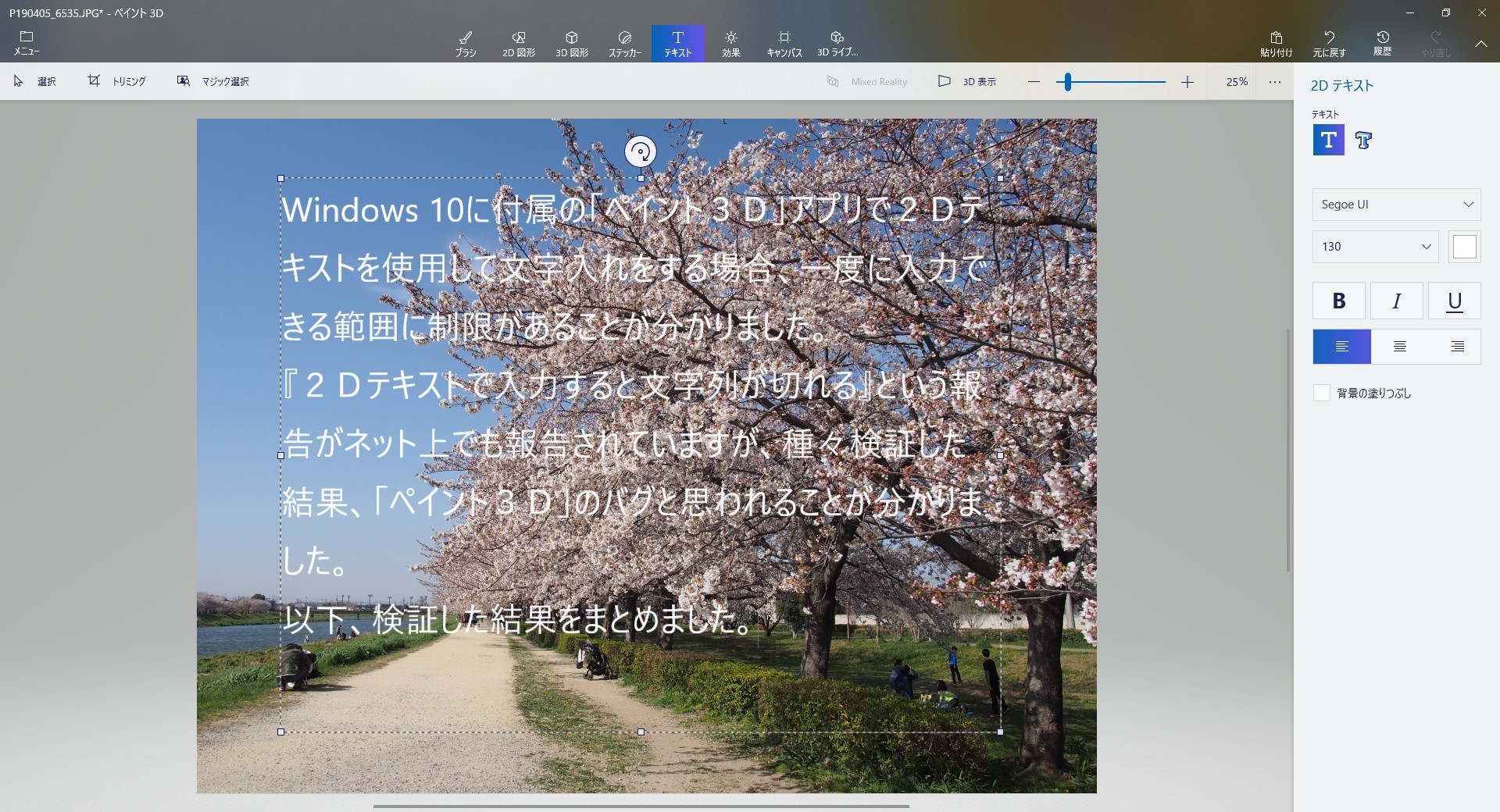The image size is (1500, 812).
Task: Align text left
Action: pos(1341,347)
